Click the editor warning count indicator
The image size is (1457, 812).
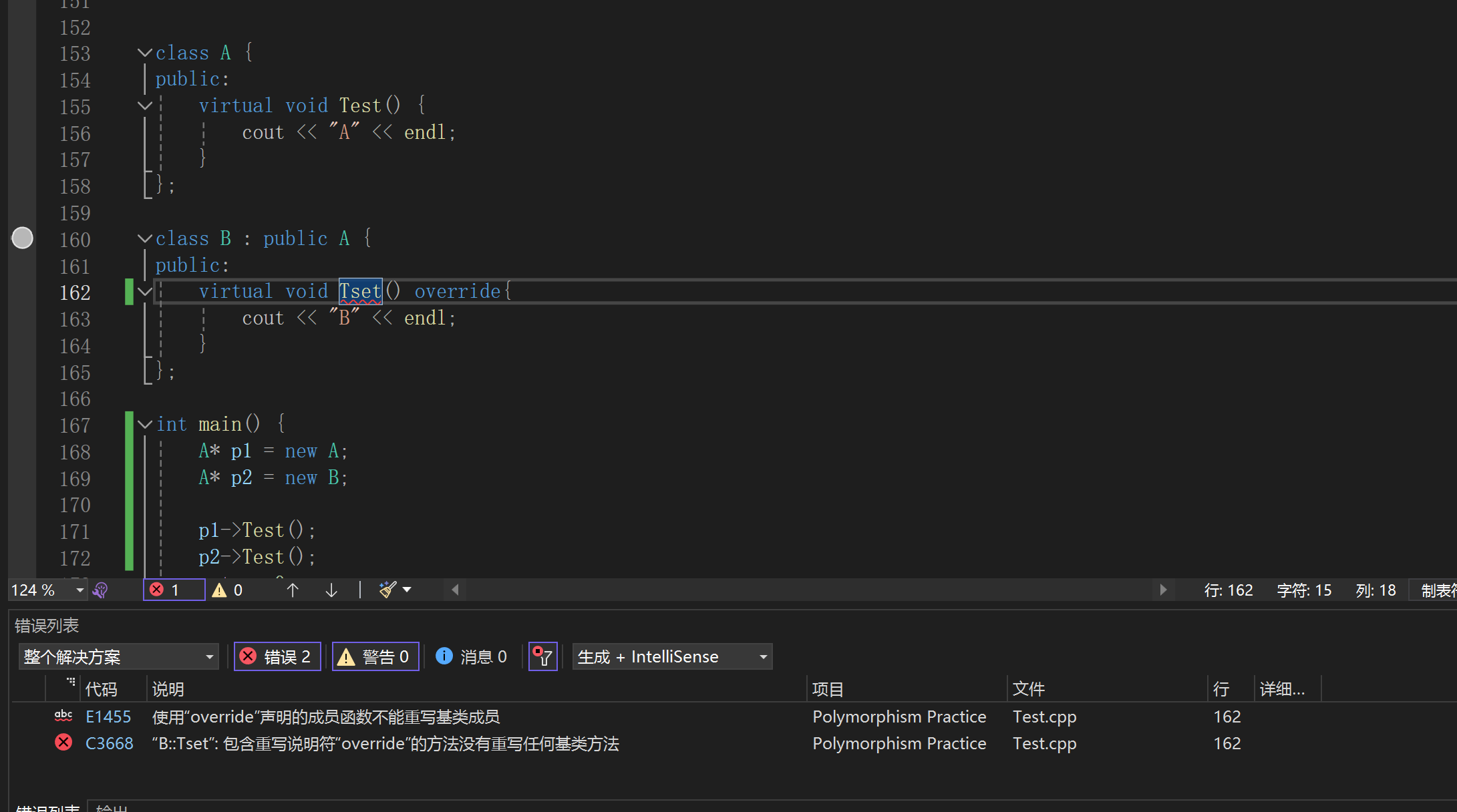(227, 590)
